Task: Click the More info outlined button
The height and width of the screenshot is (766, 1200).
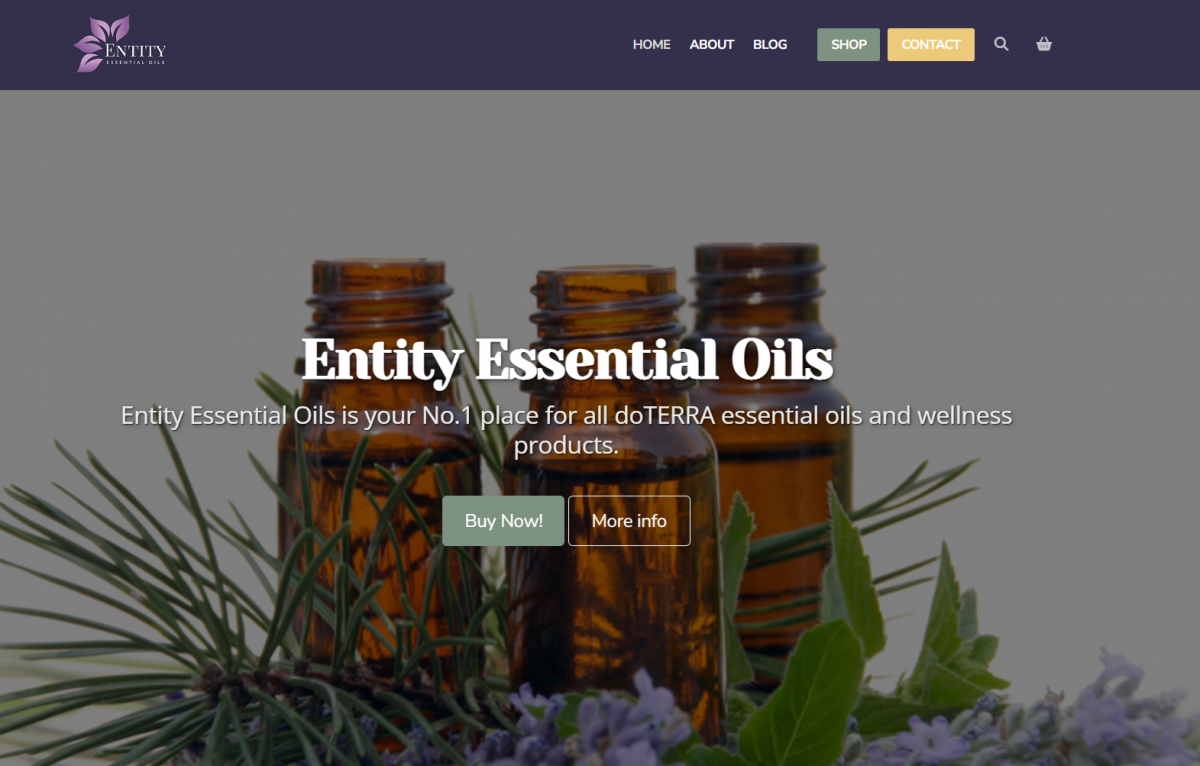Action: [x=629, y=521]
